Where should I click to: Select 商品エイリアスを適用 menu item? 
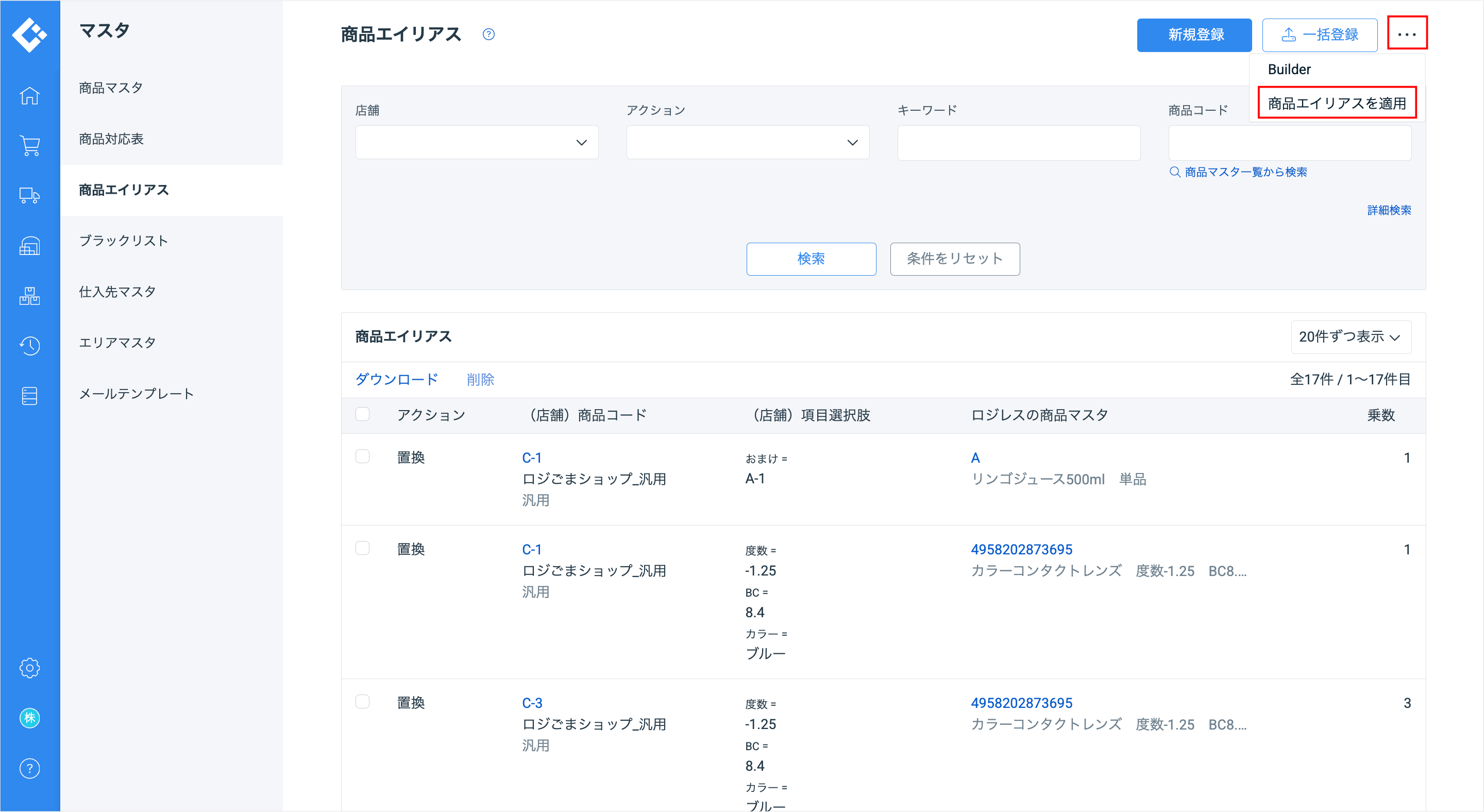coord(1337,103)
